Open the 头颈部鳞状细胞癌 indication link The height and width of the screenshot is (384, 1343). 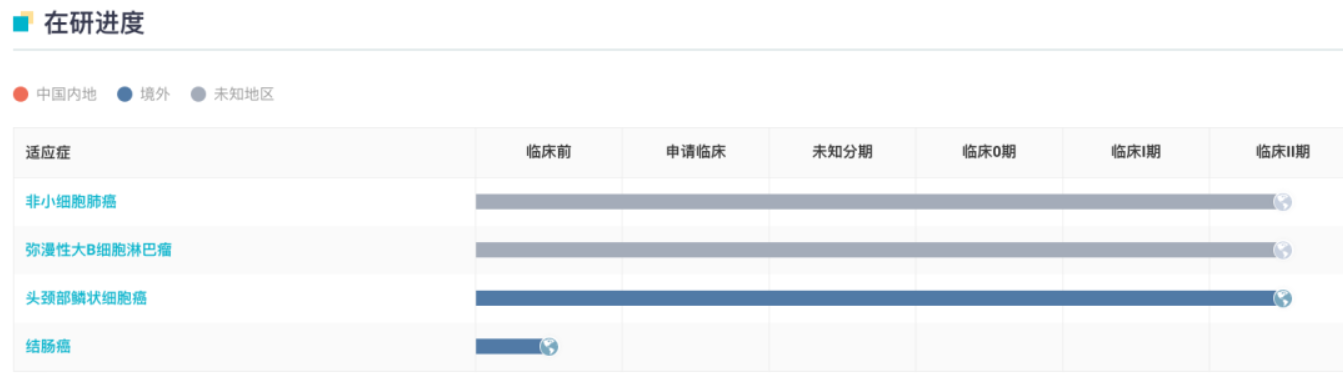click(x=86, y=298)
